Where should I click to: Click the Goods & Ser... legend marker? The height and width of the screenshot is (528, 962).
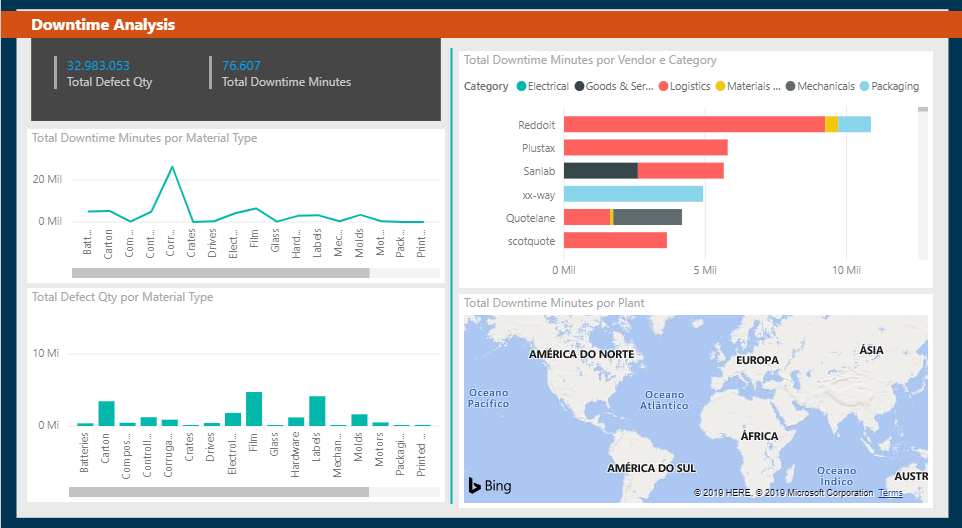(579, 87)
